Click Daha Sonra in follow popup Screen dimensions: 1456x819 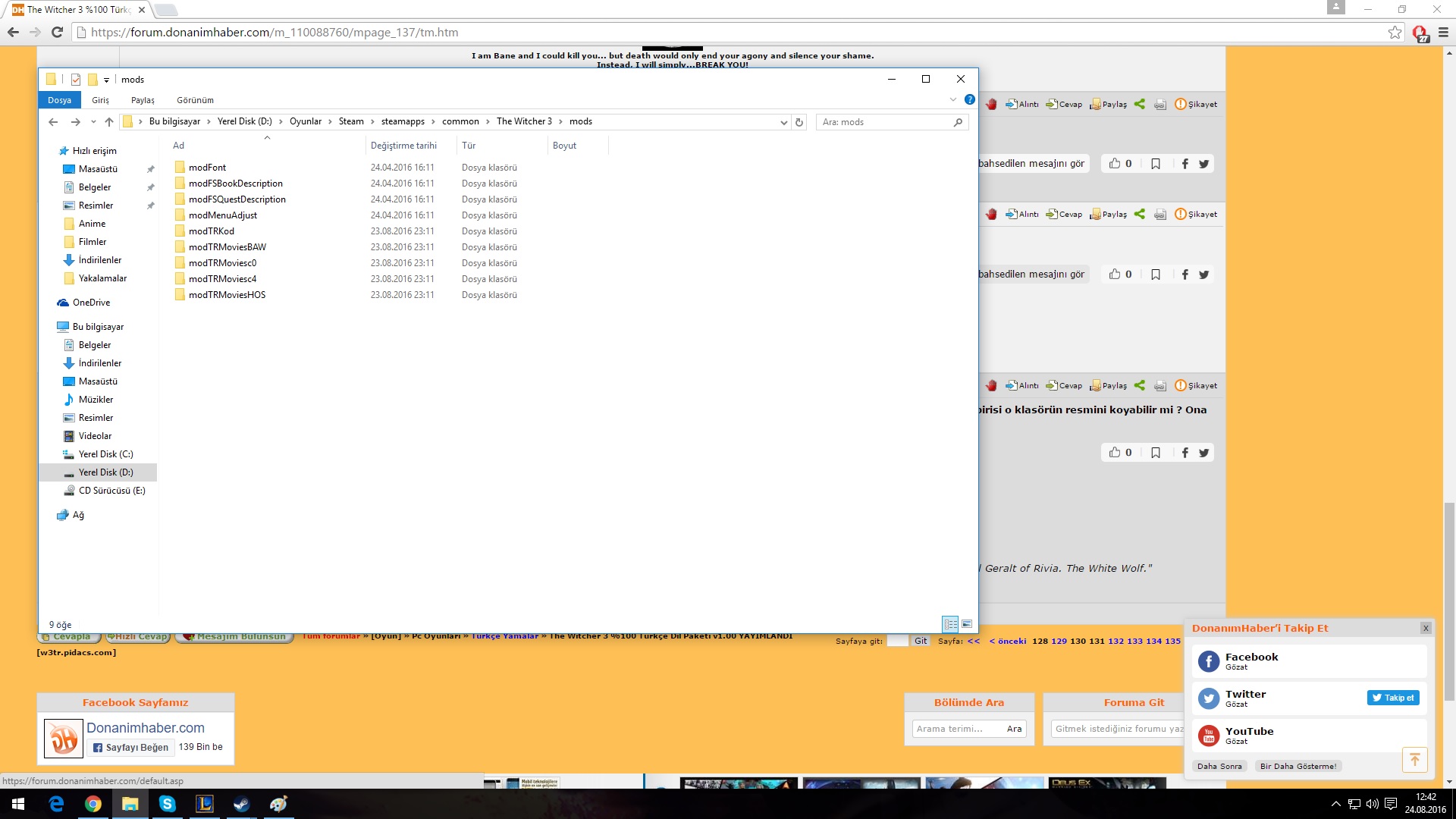(1219, 766)
